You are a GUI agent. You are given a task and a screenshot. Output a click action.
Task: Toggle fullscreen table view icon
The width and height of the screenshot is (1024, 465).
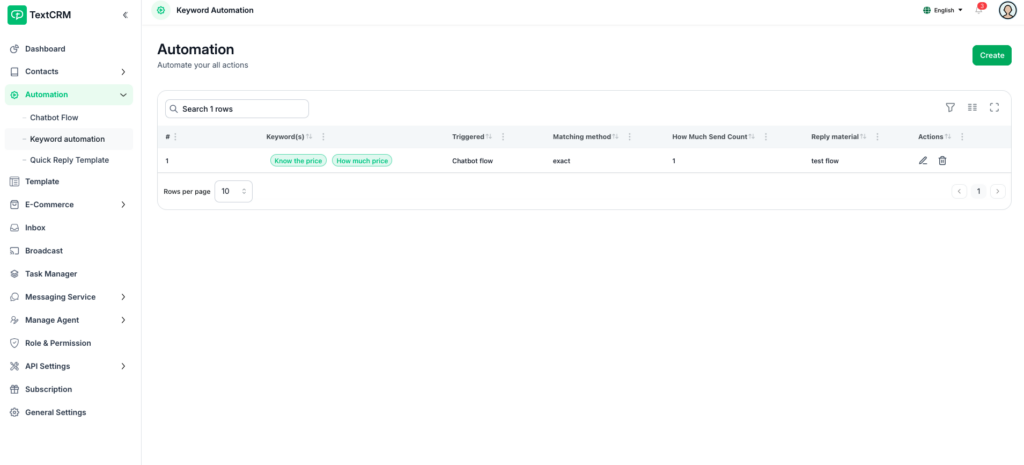(995, 108)
